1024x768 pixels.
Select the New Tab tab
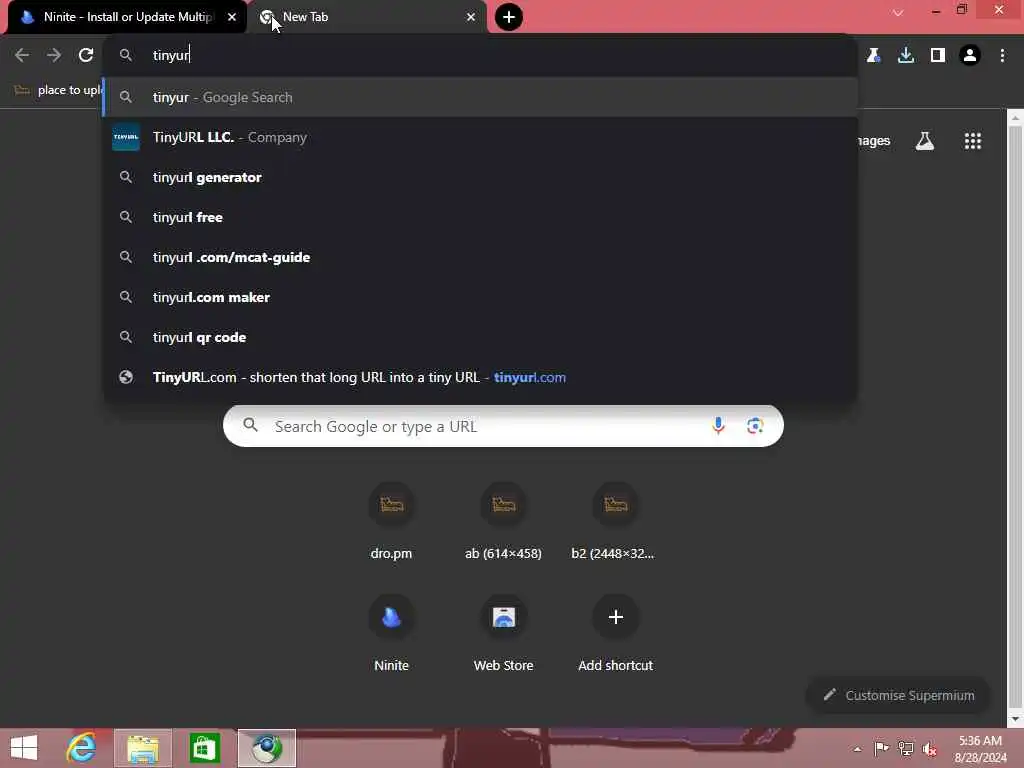(366, 17)
